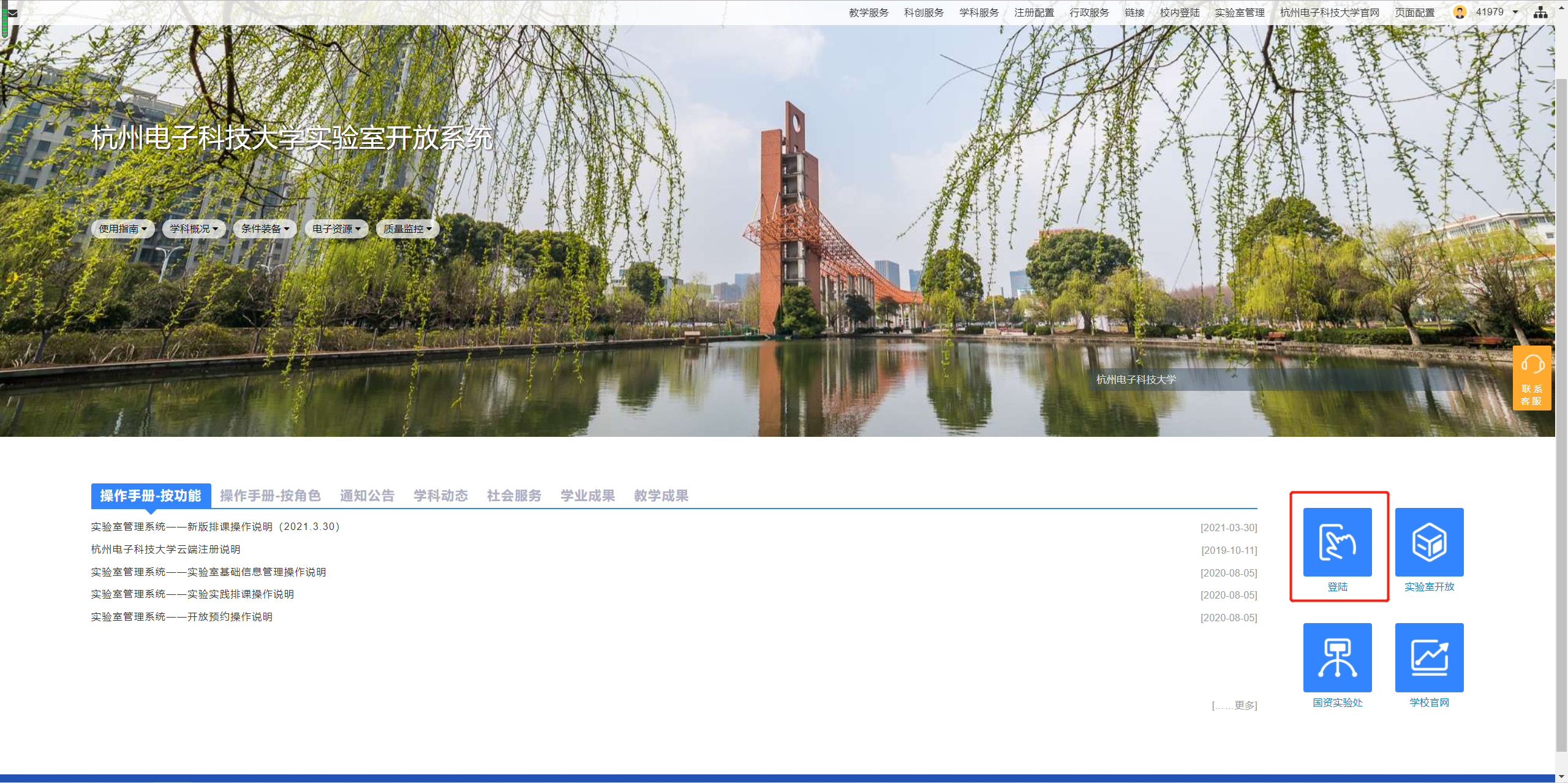
Task: Switch to 社会服务 tab
Action: point(514,496)
